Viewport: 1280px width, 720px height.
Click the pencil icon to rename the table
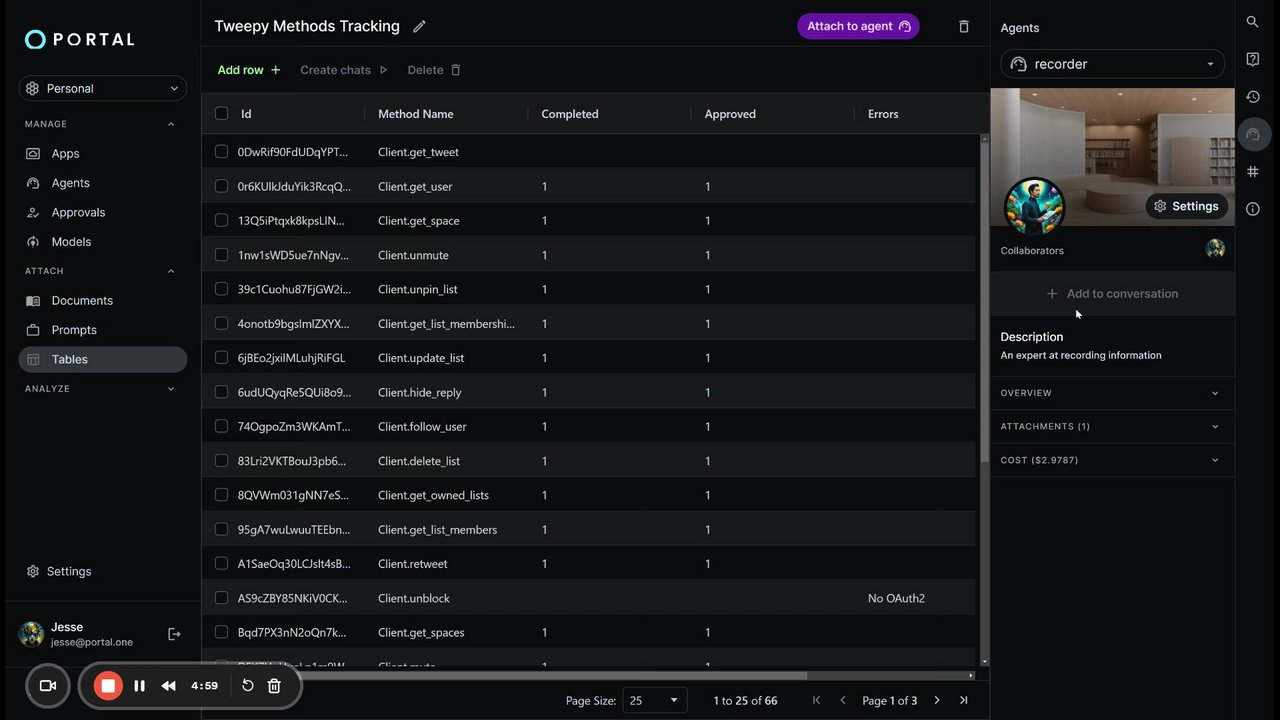(419, 27)
